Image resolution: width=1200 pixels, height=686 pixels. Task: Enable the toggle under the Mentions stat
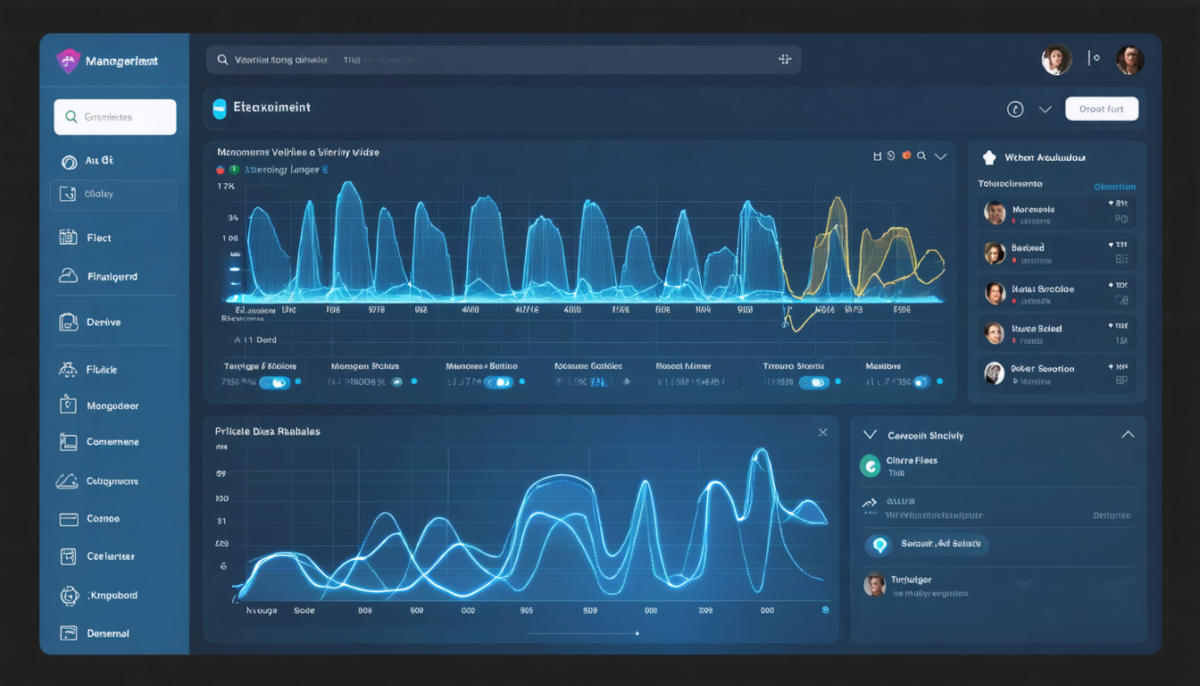tap(921, 381)
